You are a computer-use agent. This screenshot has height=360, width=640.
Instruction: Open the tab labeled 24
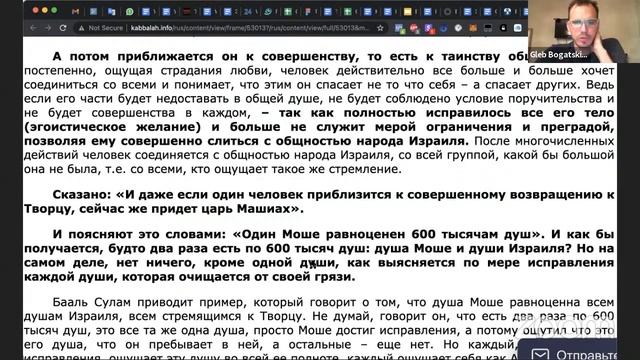tap(248, 11)
